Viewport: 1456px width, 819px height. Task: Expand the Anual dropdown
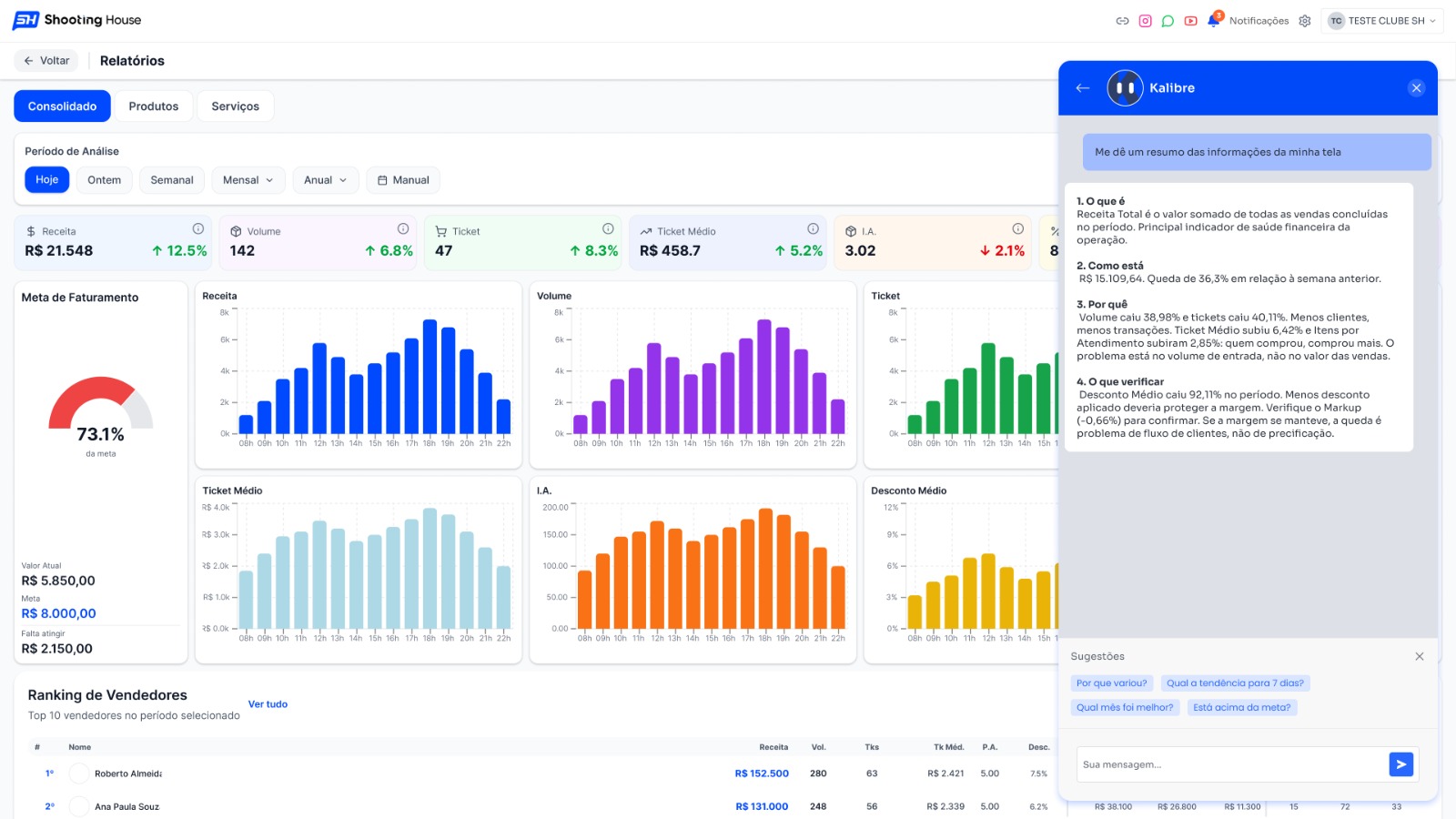tap(326, 180)
